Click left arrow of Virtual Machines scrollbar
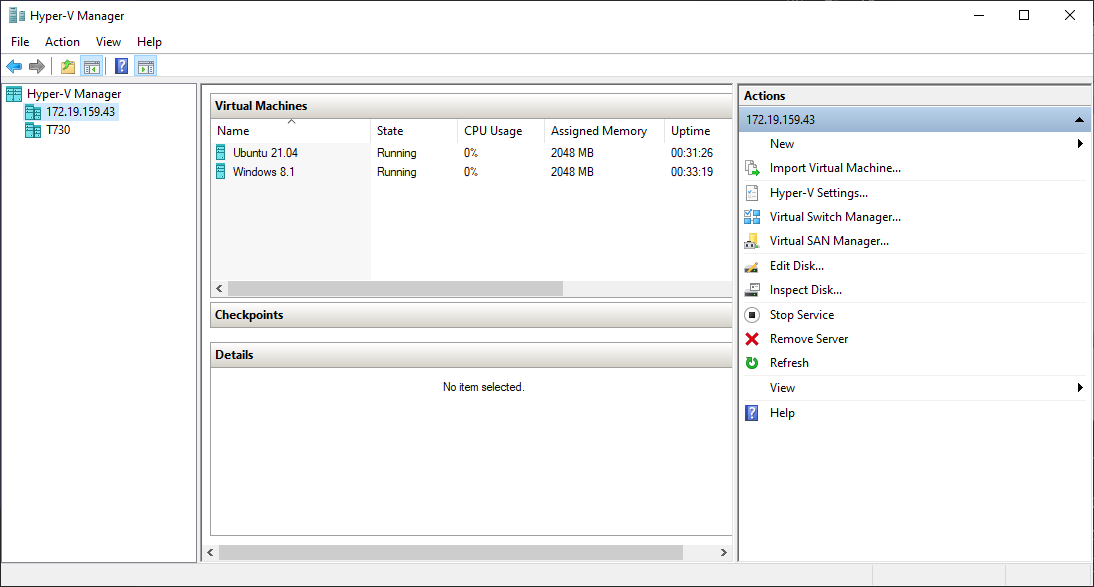 point(220,288)
